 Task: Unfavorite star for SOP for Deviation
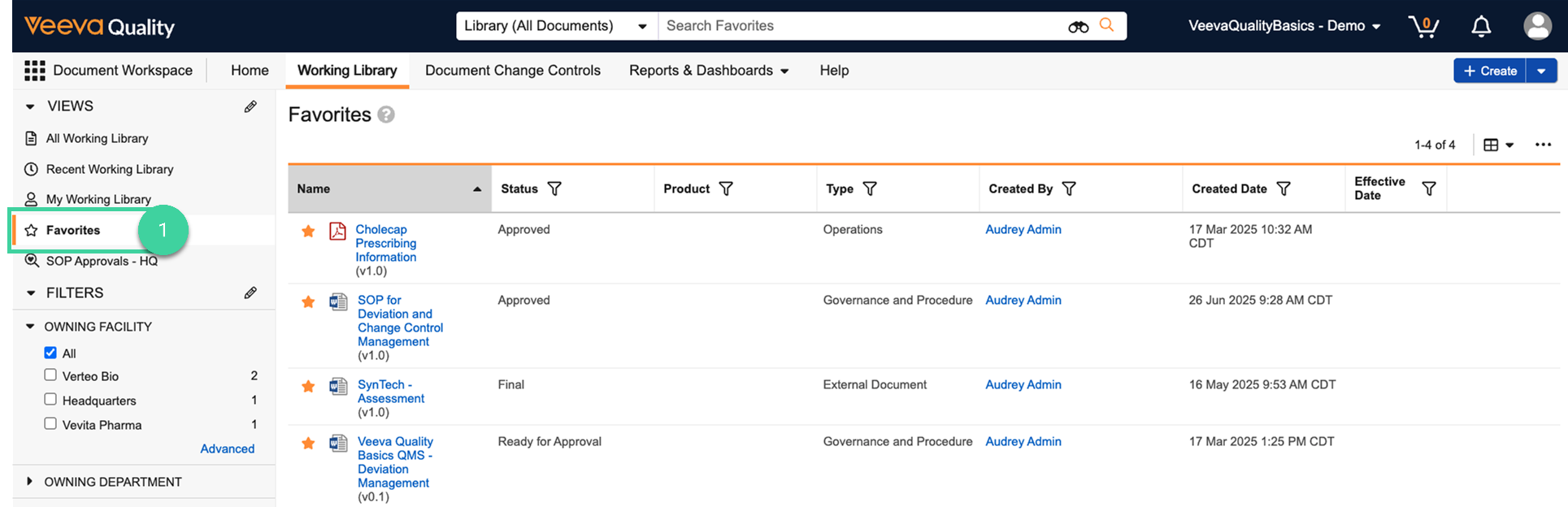pos(308,302)
